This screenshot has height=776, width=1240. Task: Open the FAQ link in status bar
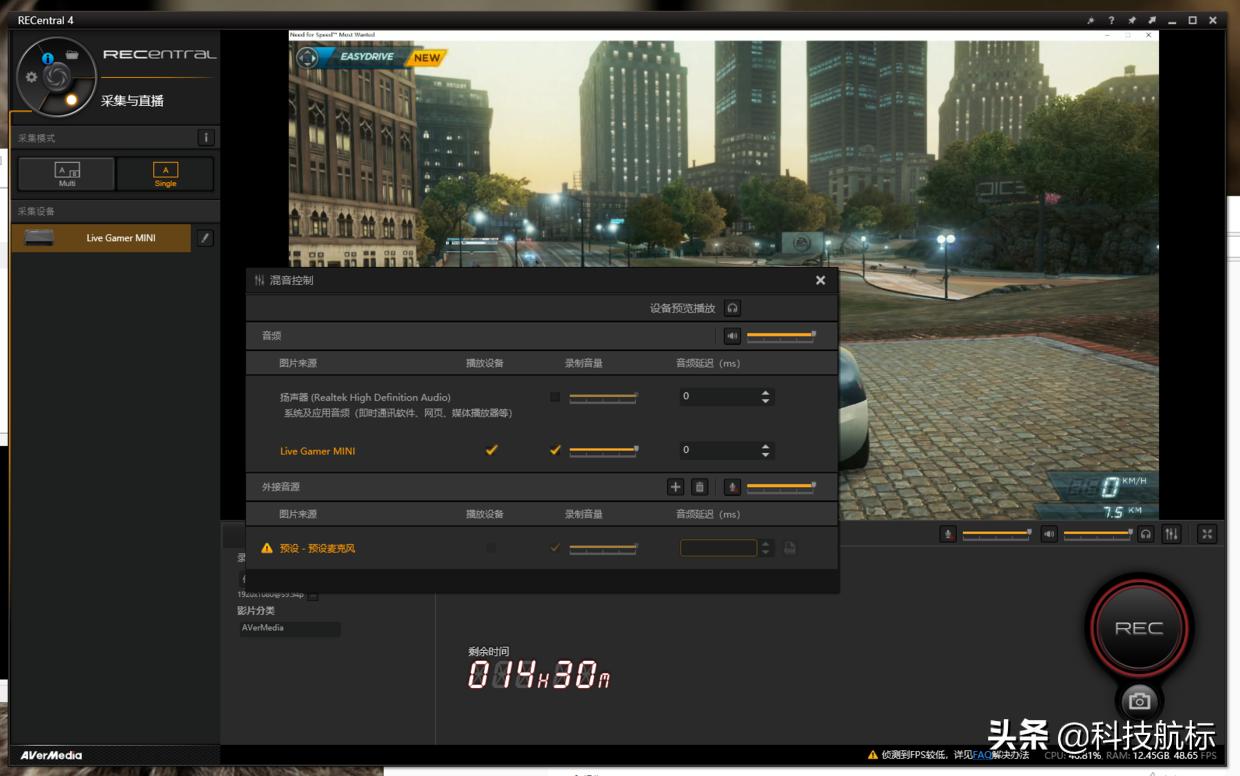tap(982, 755)
